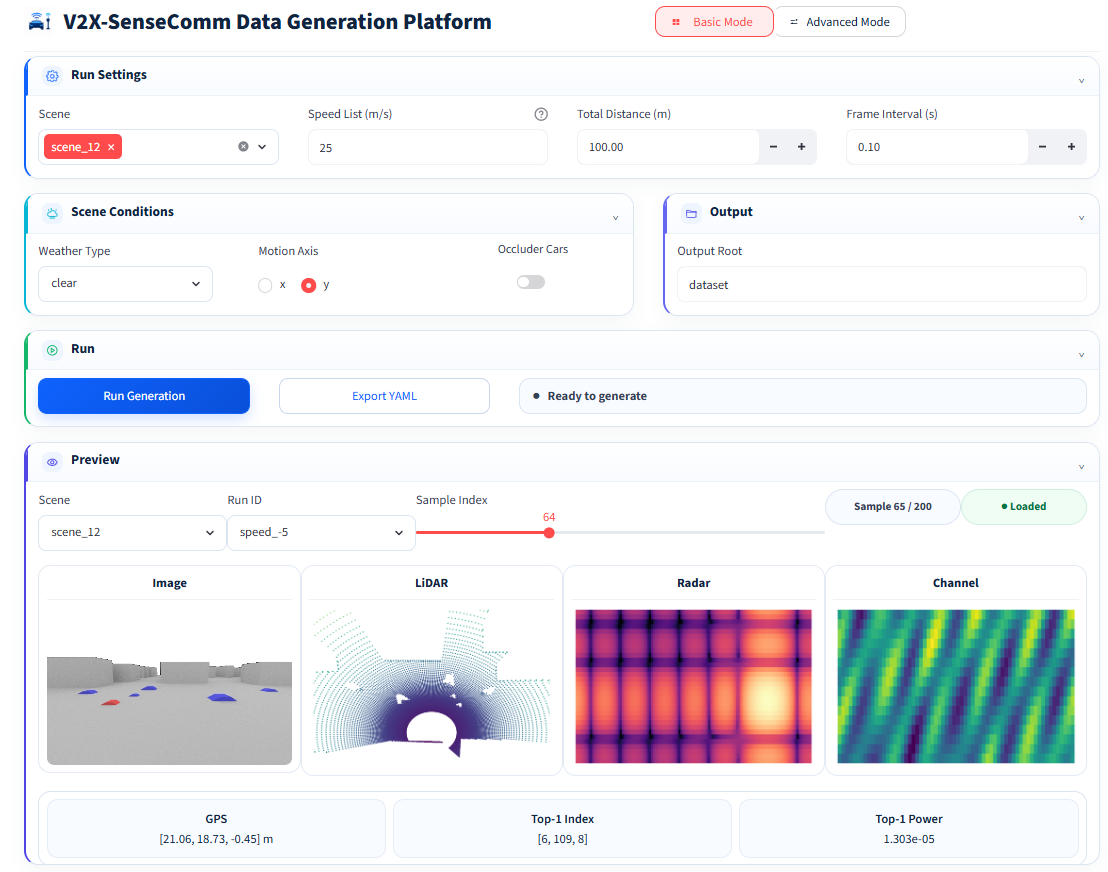Click the Loaded status badge
Screen dimensions: 1108x872
coord(1024,507)
